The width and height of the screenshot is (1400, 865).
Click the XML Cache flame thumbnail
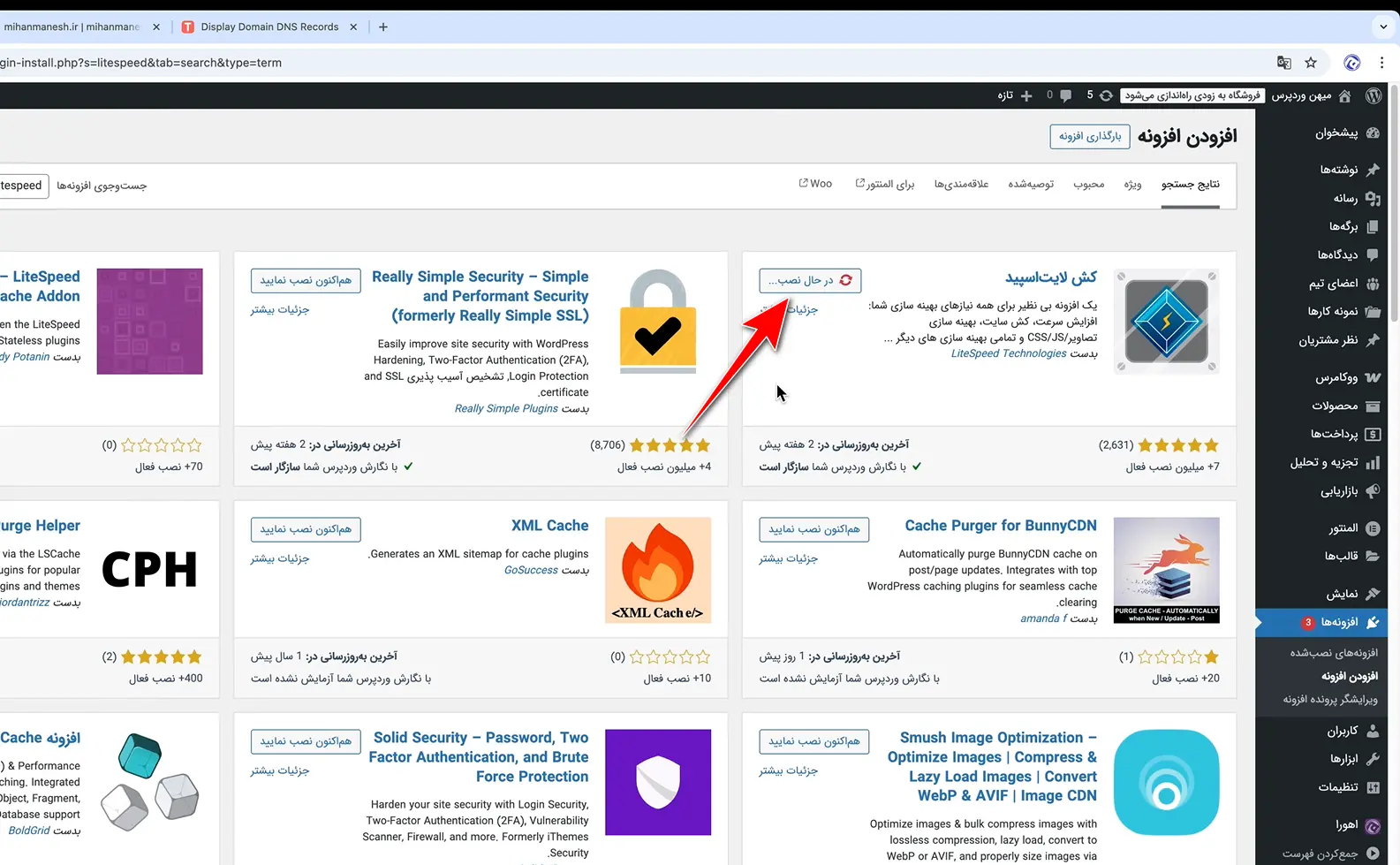[x=658, y=570]
